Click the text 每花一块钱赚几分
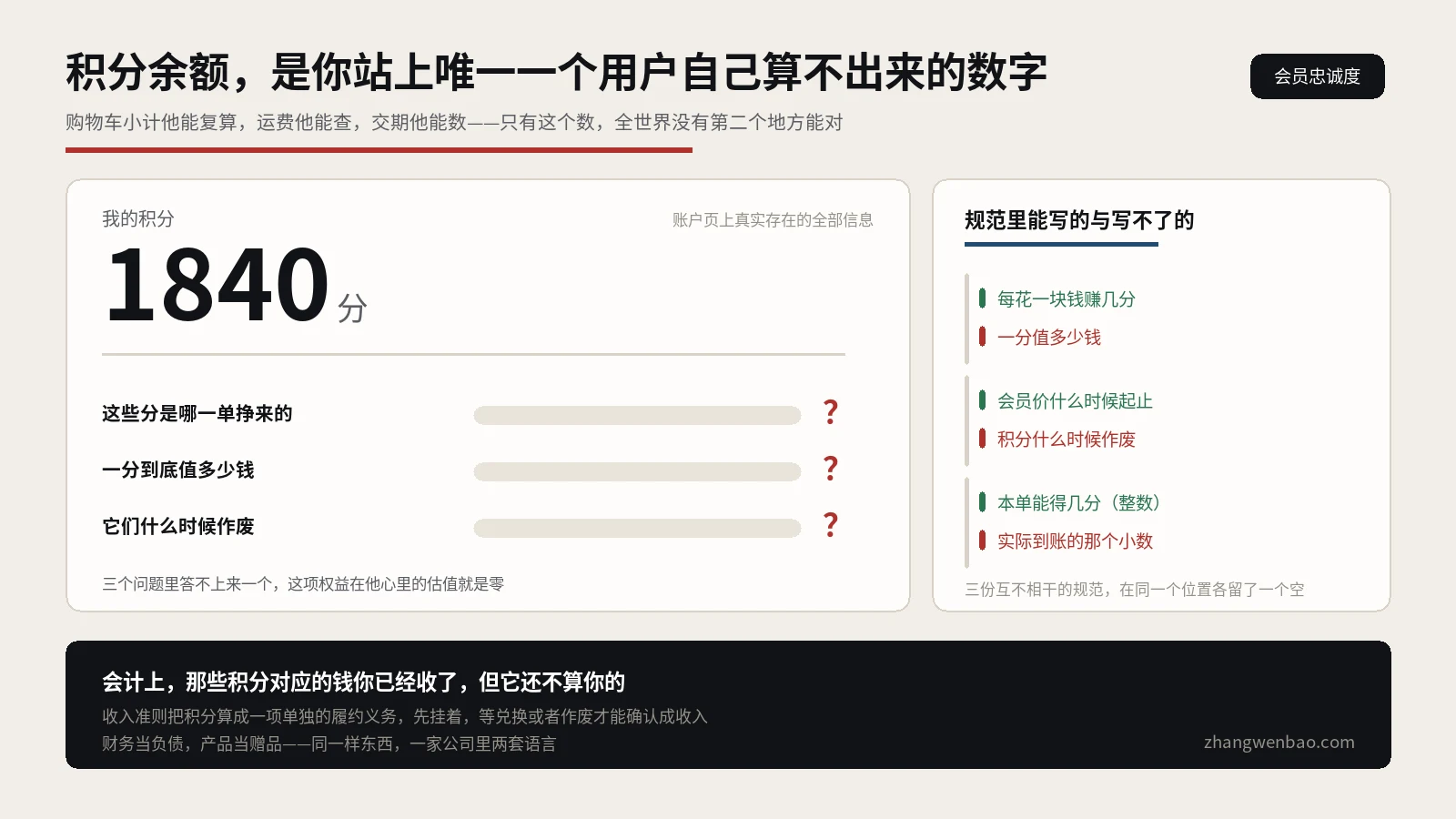1456x819 pixels. (x=1066, y=299)
